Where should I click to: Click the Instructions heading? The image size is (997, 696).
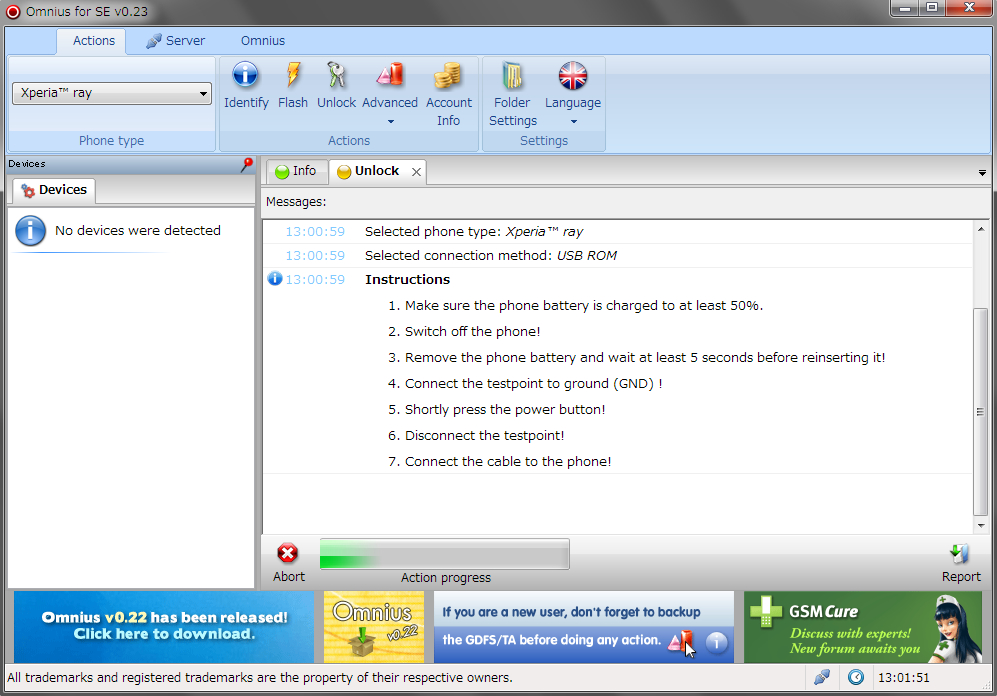[x=408, y=280]
